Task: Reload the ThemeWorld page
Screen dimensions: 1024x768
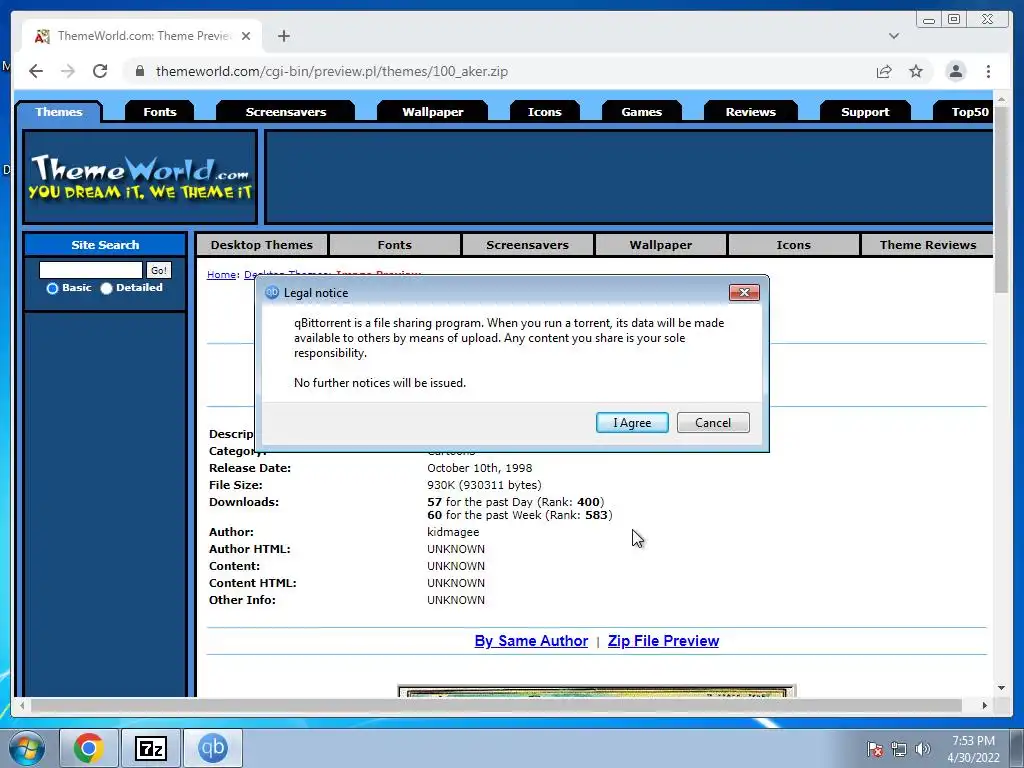Action: tap(100, 71)
